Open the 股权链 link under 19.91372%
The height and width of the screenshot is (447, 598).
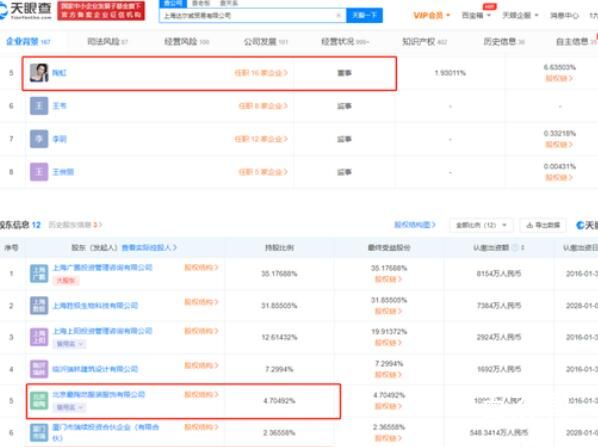pos(389,342)
